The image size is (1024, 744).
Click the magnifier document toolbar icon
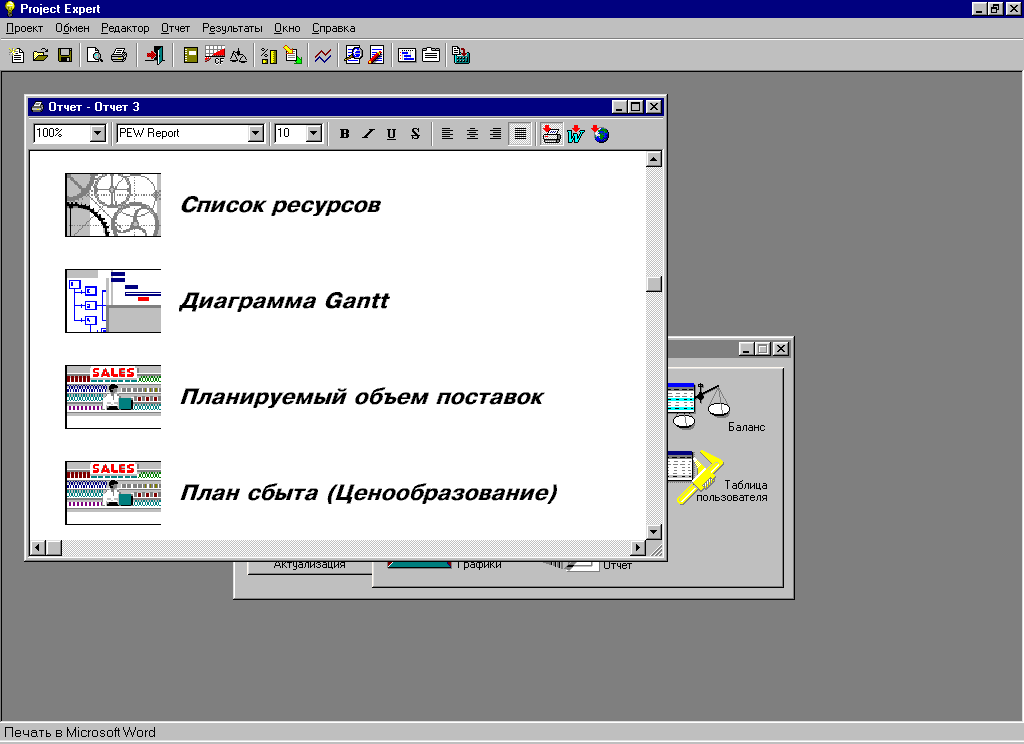click(x=353, y=56)
